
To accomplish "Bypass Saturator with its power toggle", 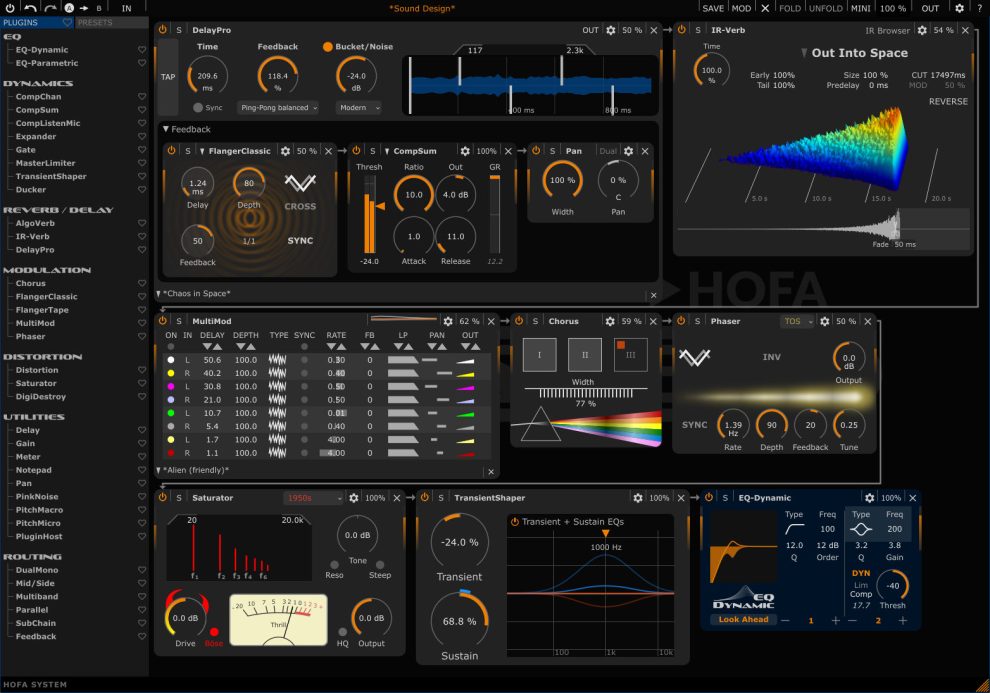I will coord(162,497).
